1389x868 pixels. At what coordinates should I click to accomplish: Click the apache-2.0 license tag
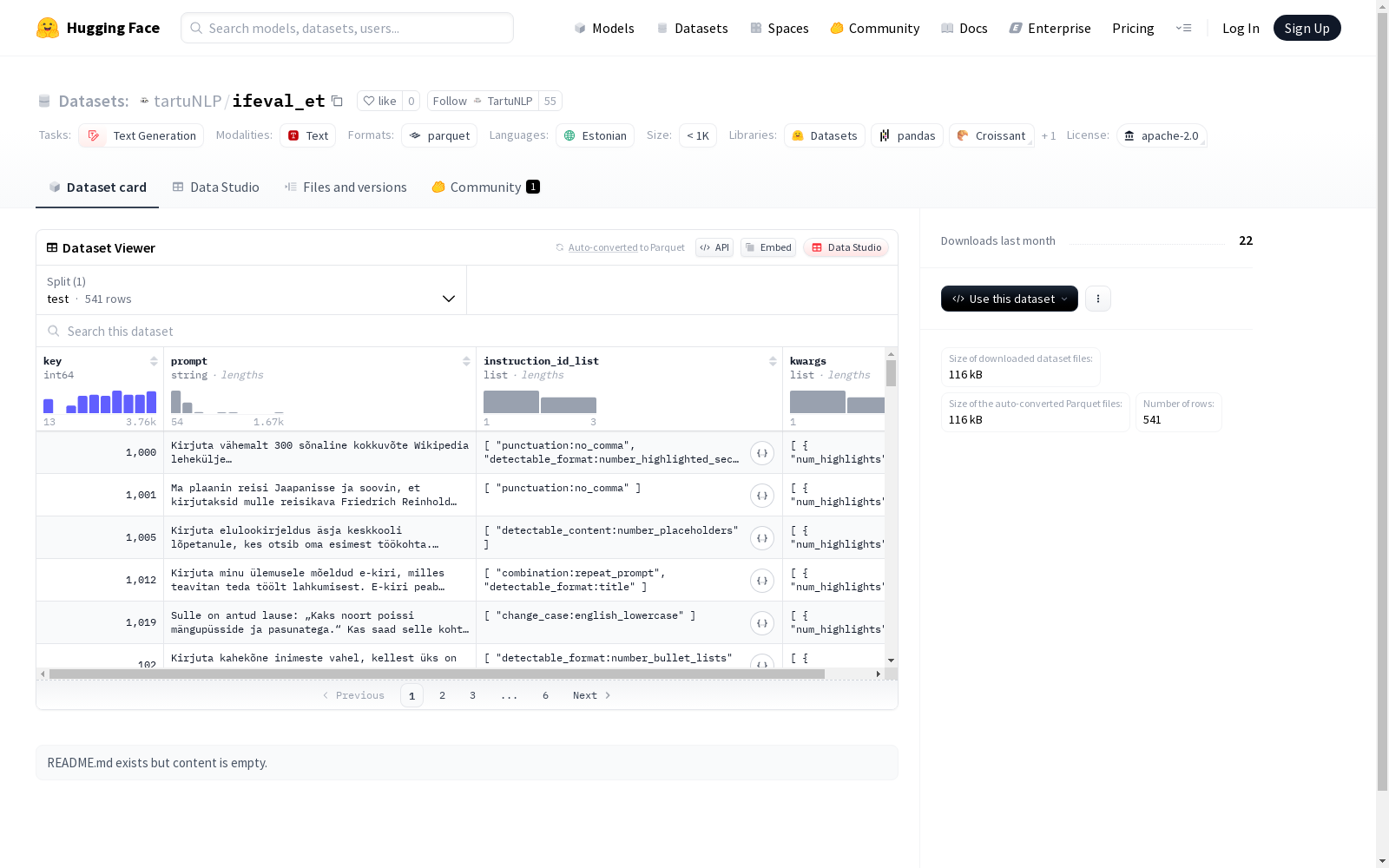tap(1162, 135)
